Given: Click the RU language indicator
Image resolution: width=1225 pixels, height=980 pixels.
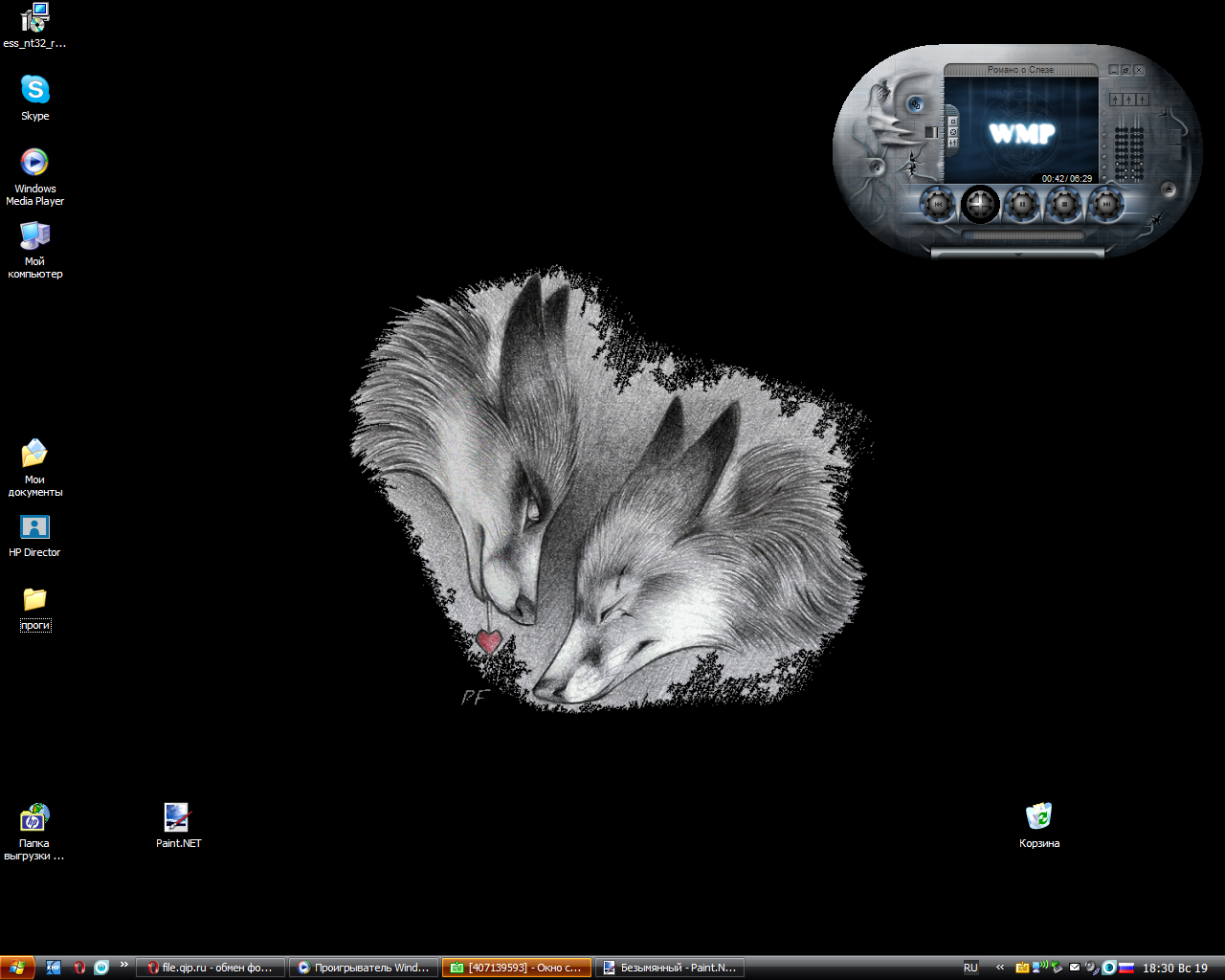Looking at the screenshot, I should pyautogui.click(x=970, y=968).
